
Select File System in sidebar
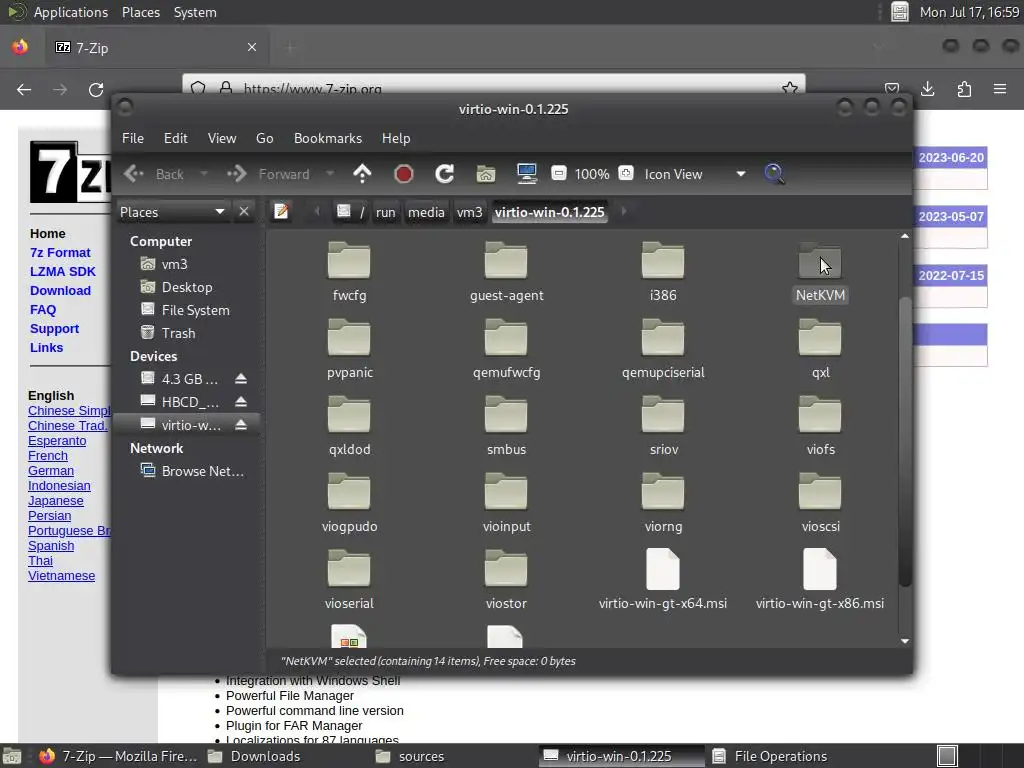[x=195, y=310]
